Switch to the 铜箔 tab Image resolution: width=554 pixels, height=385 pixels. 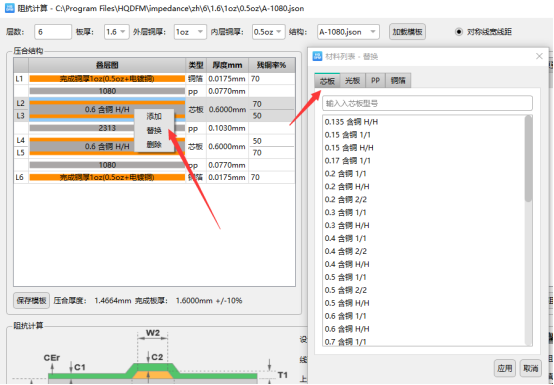(398, 81)
